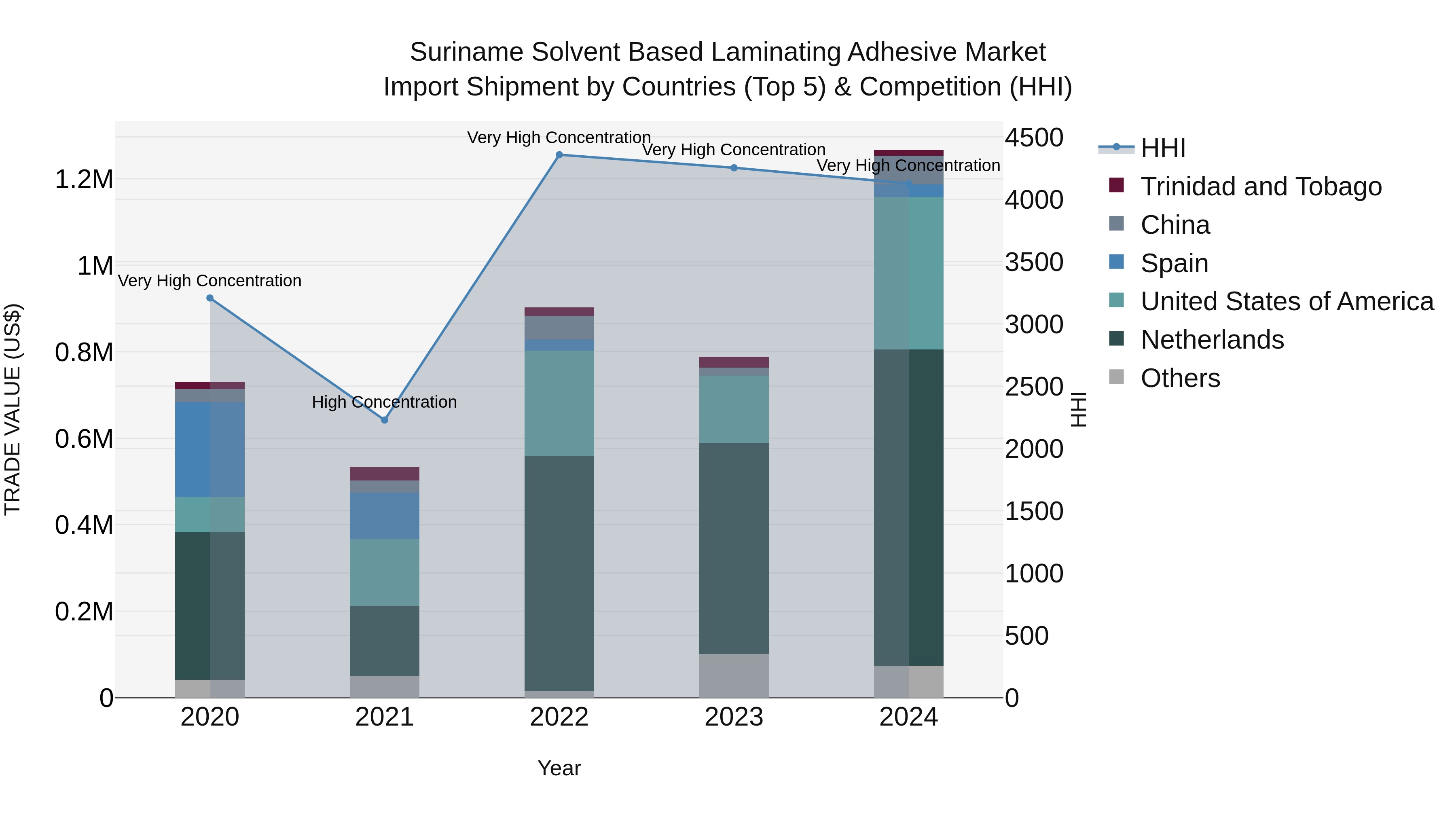Click the 1.2M left axis tick
This screenshot has width=1456, height=819.
84,180
